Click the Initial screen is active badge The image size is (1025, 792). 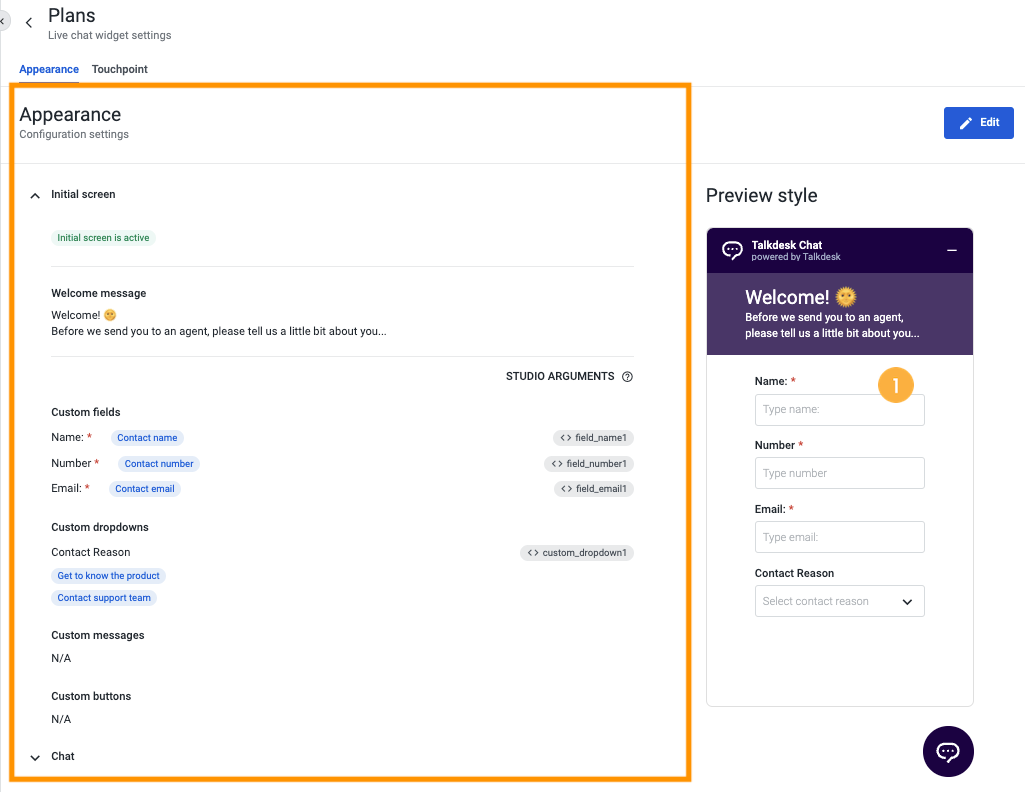[103, 238]
